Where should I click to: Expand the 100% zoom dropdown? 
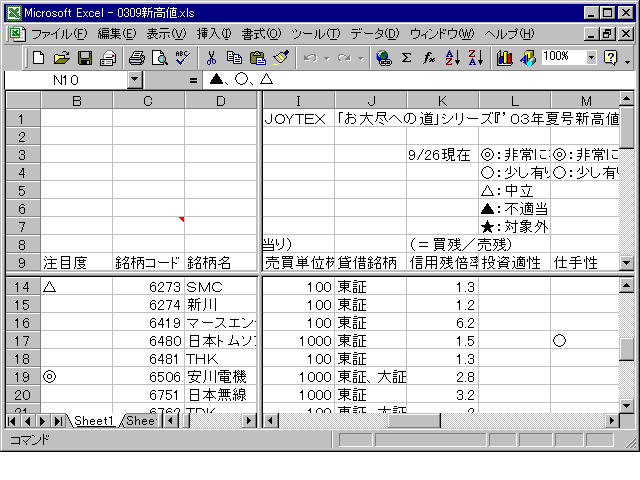click(x=591, y=58)
